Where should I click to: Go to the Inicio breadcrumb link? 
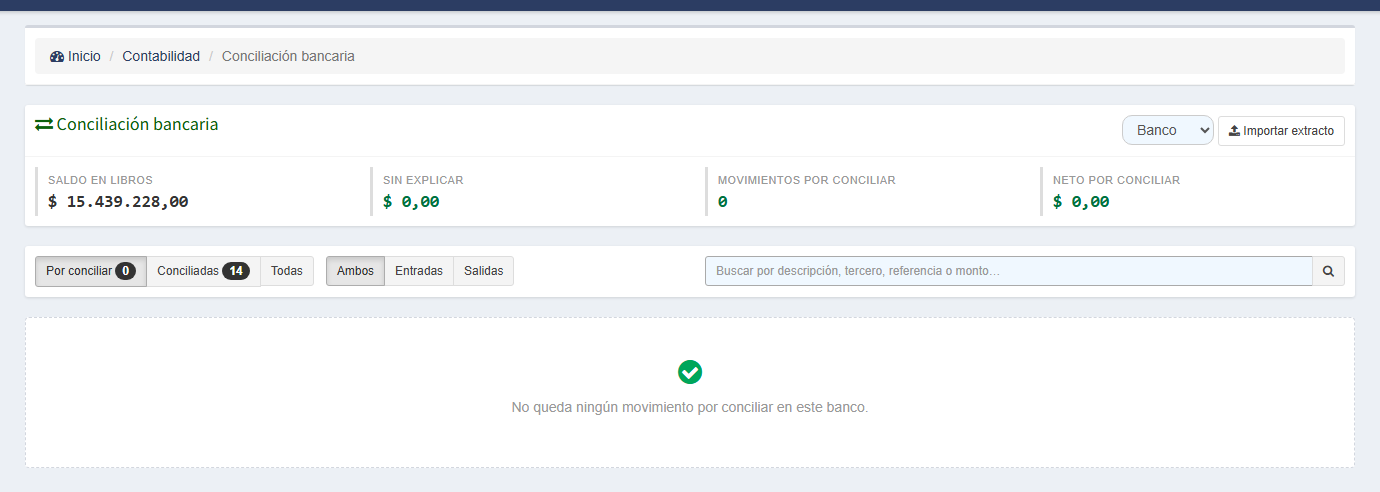(84, 57)
